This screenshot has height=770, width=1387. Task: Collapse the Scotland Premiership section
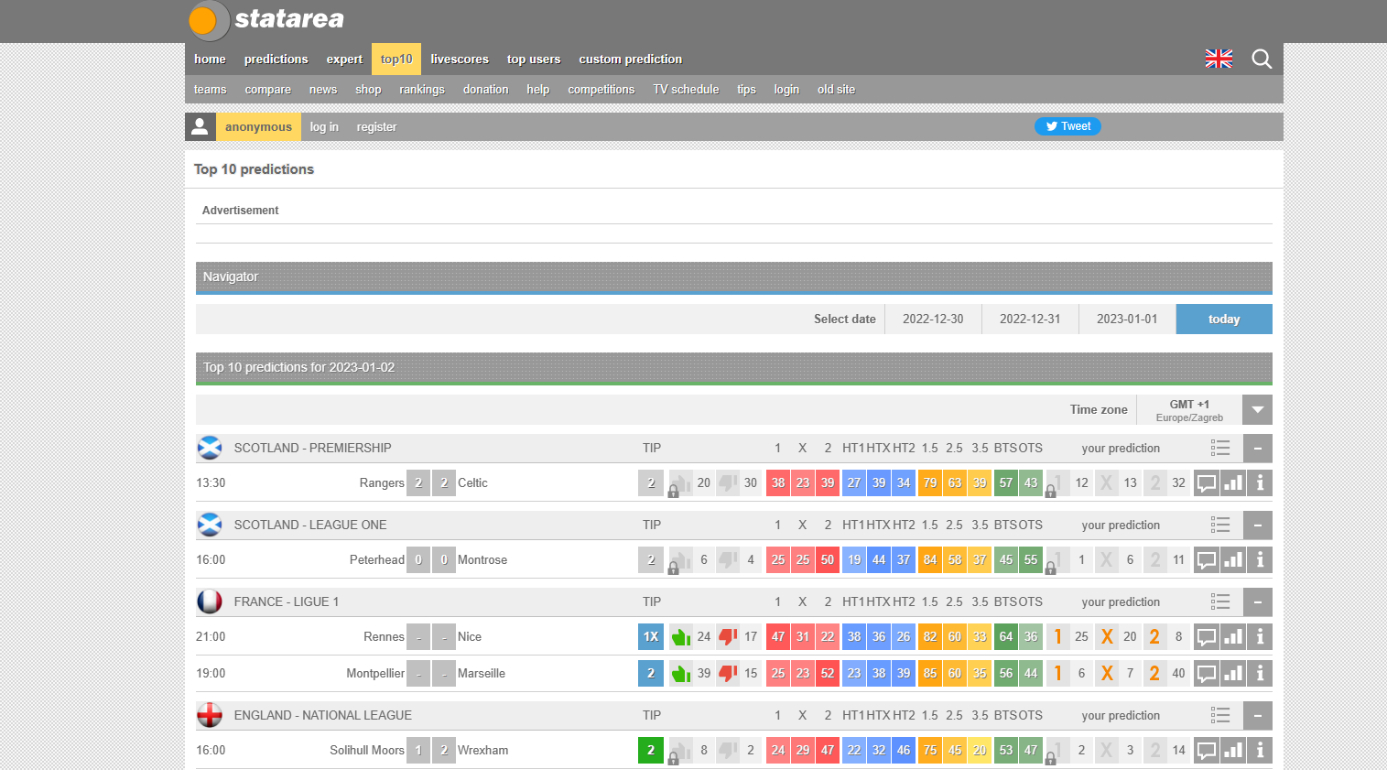click(1258, 448)
